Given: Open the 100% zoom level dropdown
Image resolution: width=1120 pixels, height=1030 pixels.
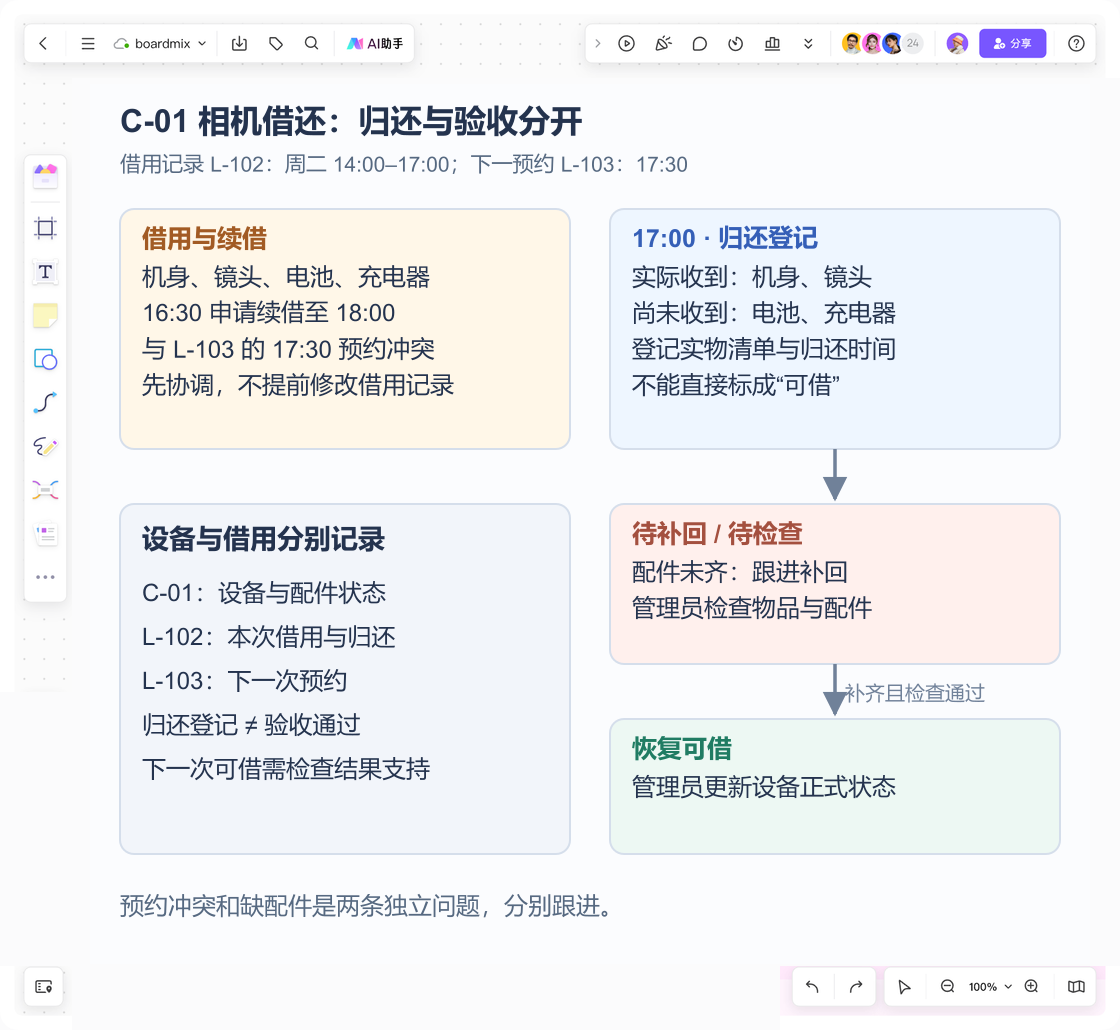Looking at the screenshot, I should point(990,986).
